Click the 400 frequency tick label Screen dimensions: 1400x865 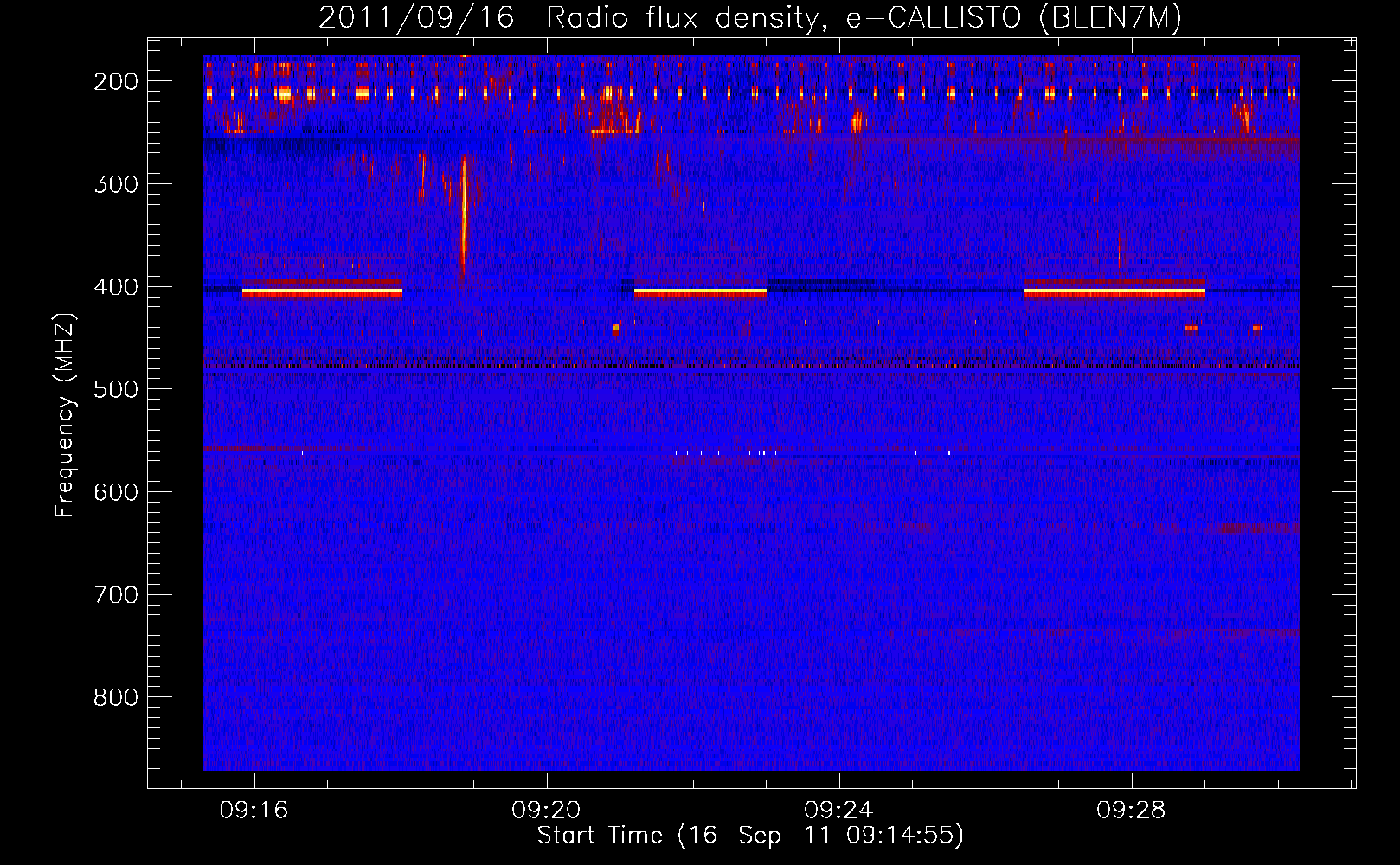(x=116, y=287)
